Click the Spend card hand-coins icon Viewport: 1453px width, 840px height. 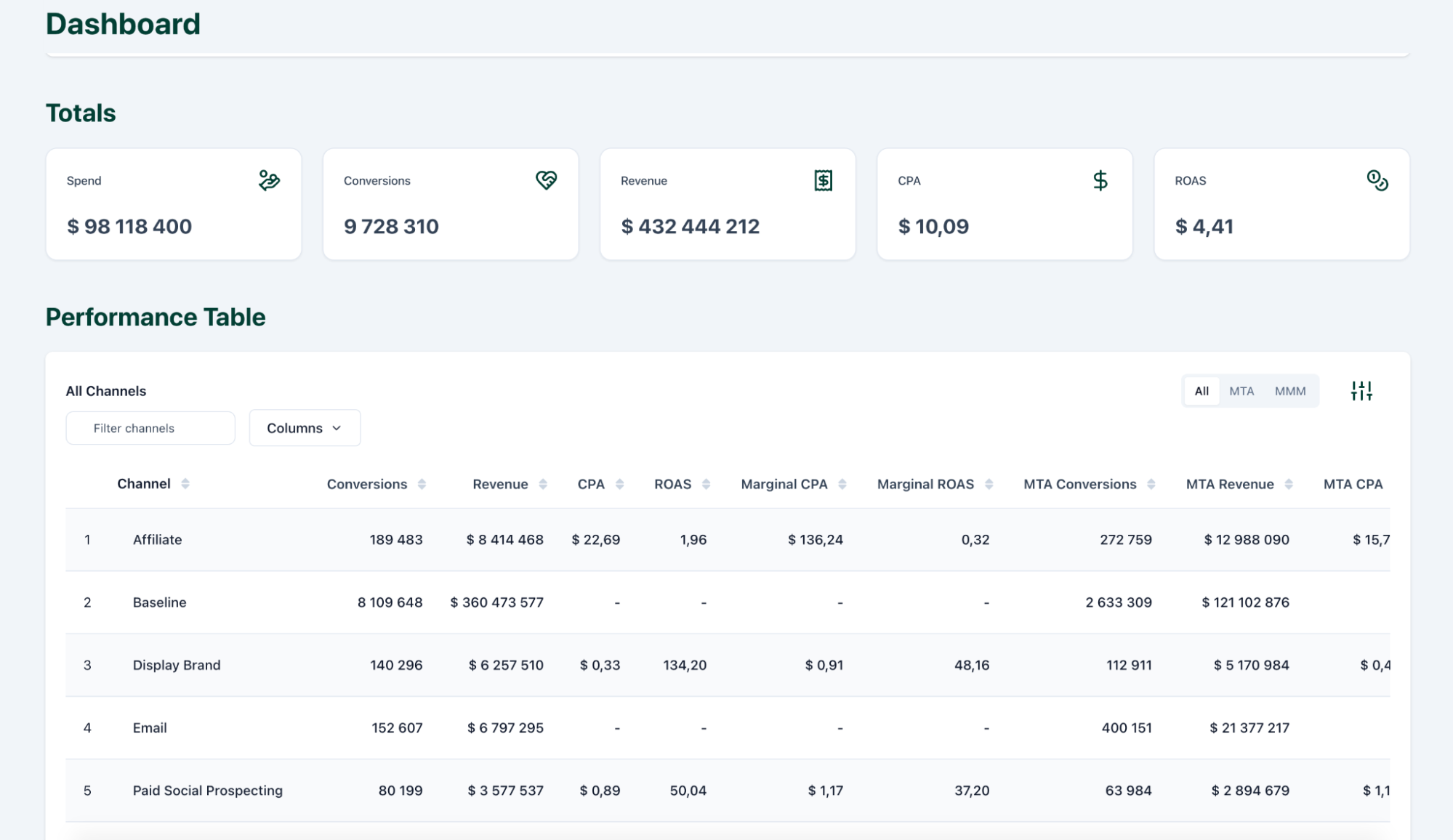click(269, 180)
